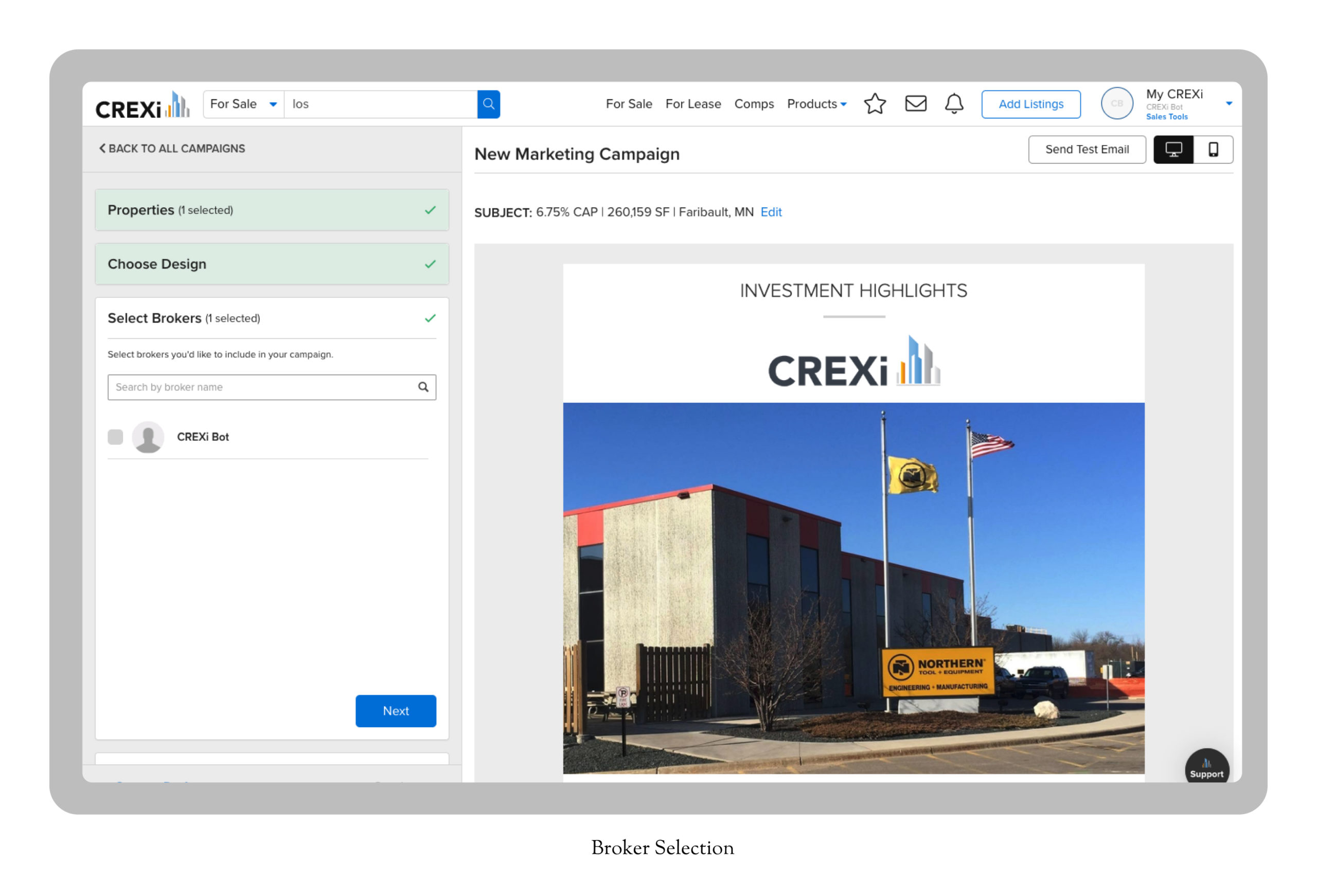Expand the Properties step panel
1317x896 pixels.
coord(272,210)
